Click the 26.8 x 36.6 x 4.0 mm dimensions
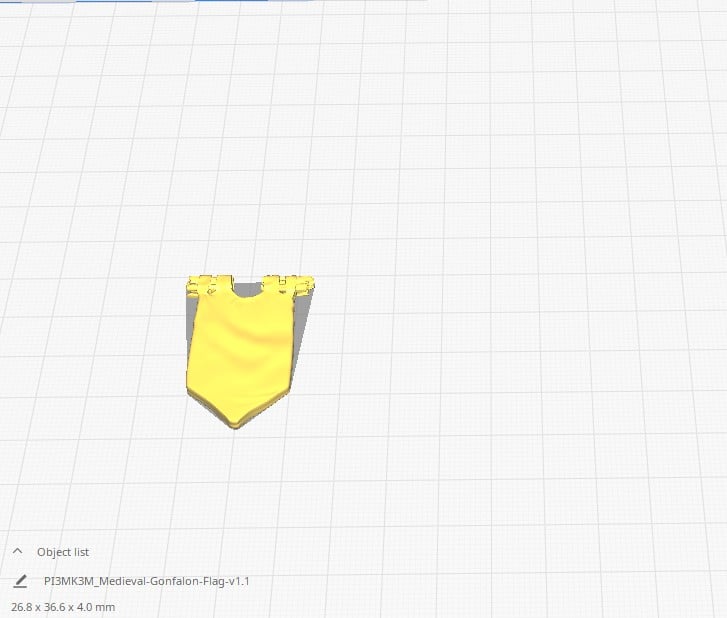727x618 pixels. pyautogui.click(x=63, y=607)
